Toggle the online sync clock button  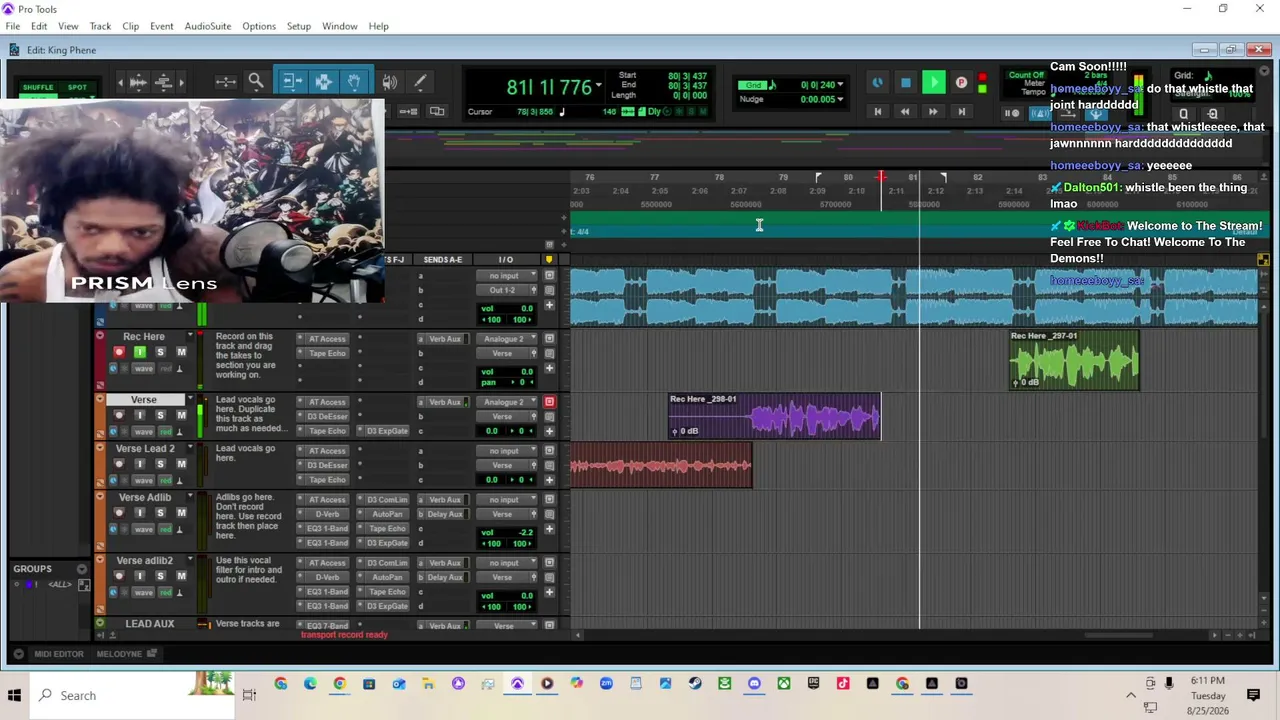pyautogui.click(x=878, y=83)
